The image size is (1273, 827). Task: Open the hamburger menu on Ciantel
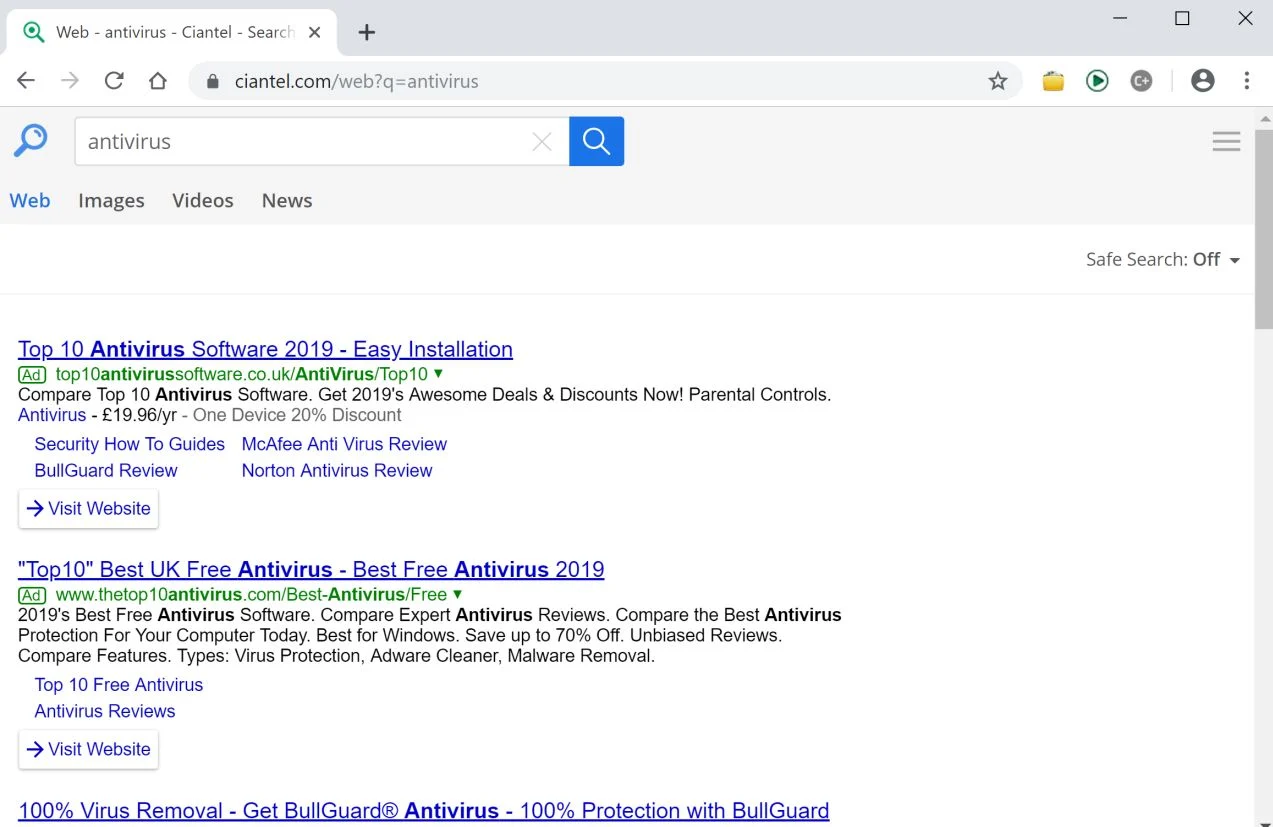coord(1226,142)
